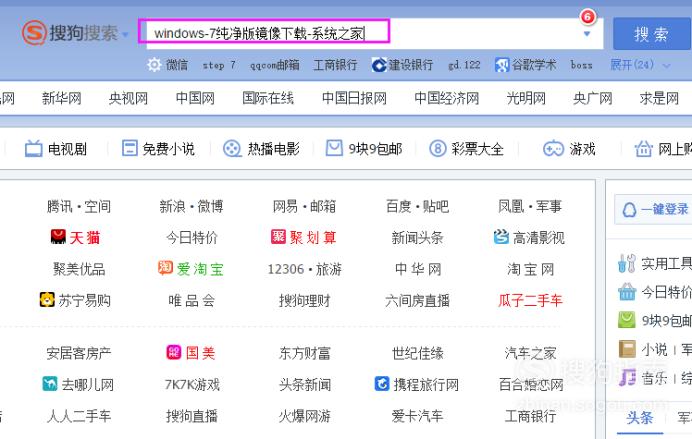692x439 pixels.
Task: Click the 国美 pink logo icon
Action: point(173,352)
